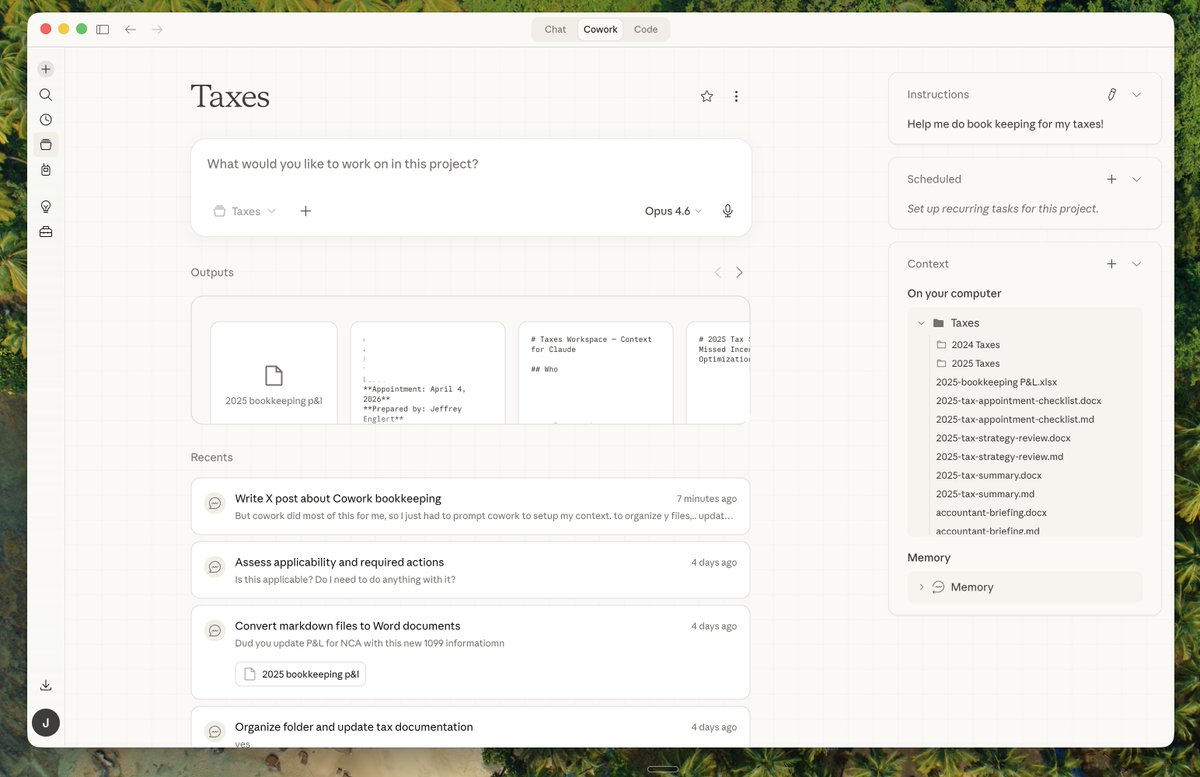
Task: Add attachment with the plus next to Taxes
Action: [306, 211]
